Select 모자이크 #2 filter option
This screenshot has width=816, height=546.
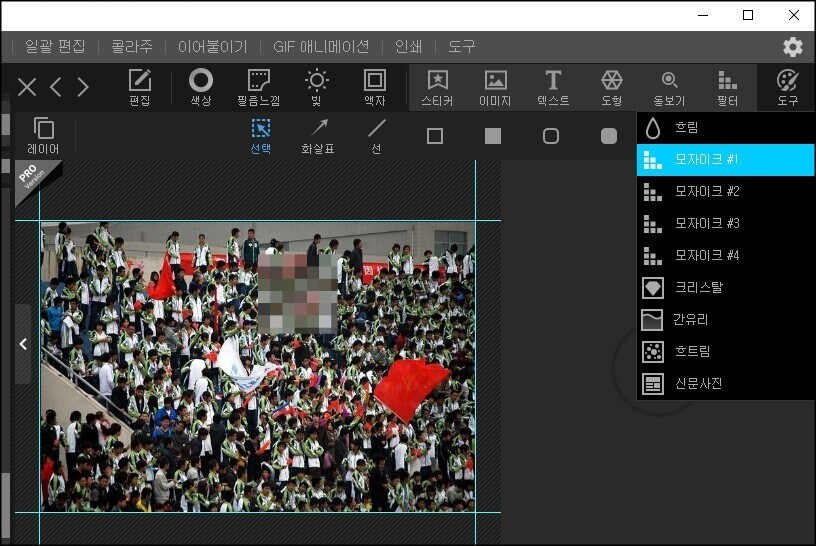726,192
